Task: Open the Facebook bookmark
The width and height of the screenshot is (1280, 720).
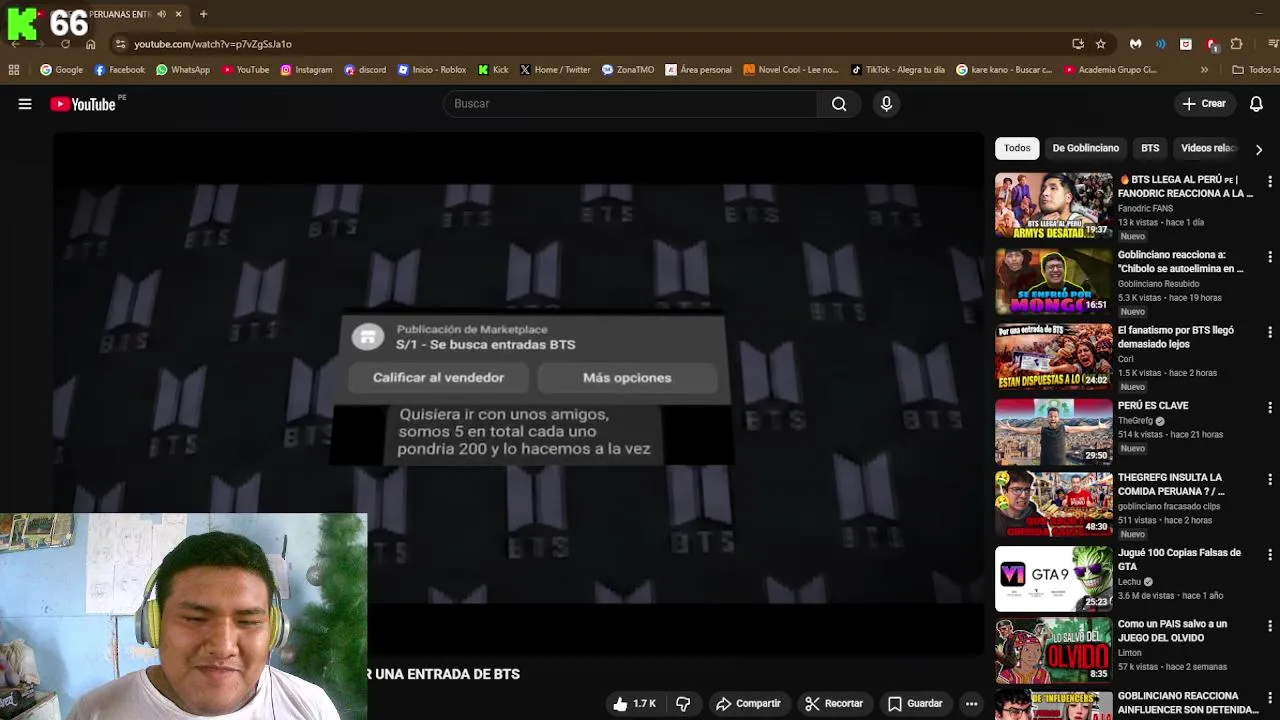Action: (x=119, y=70)
